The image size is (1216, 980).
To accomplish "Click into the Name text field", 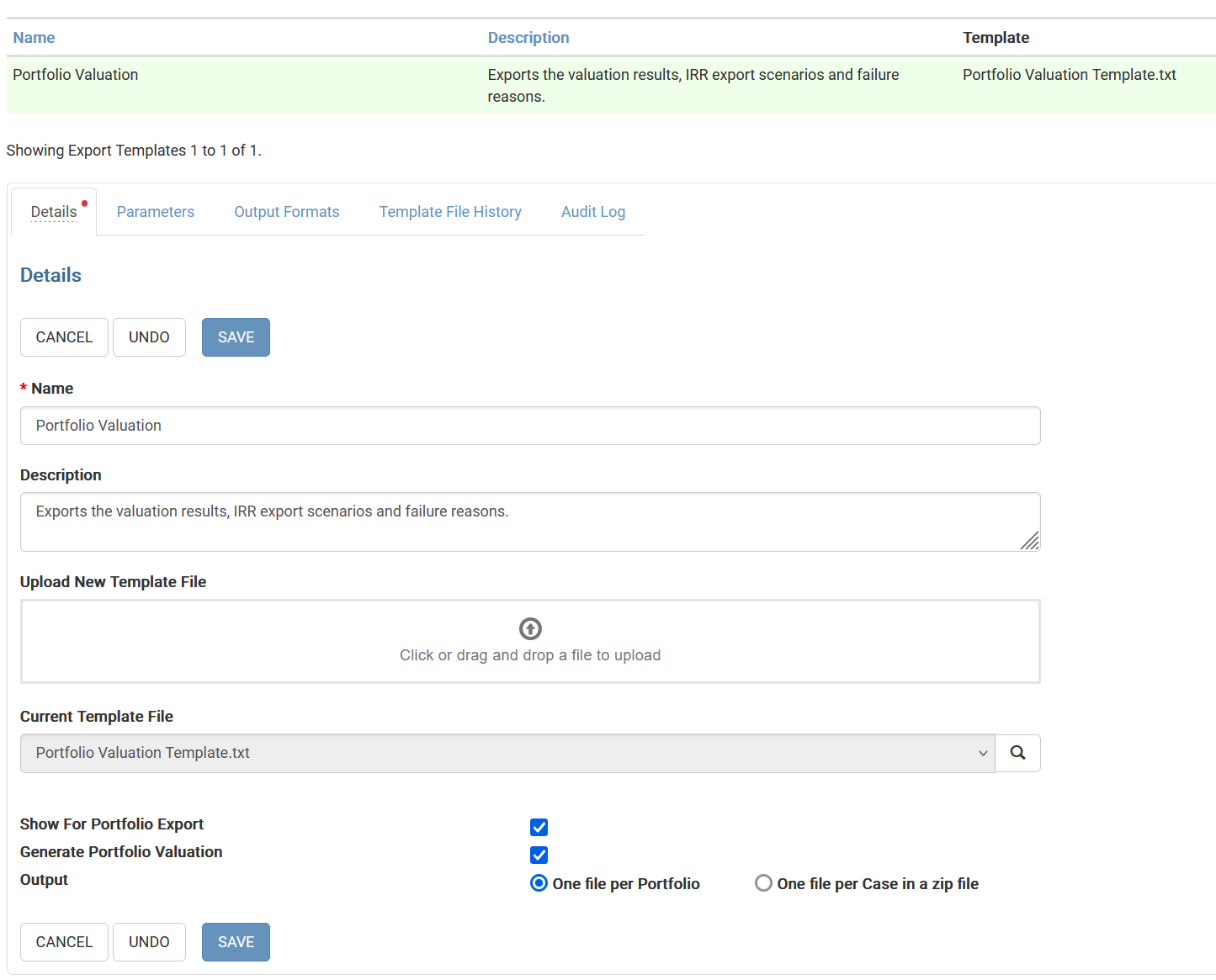I will click(x=530, y=426).
